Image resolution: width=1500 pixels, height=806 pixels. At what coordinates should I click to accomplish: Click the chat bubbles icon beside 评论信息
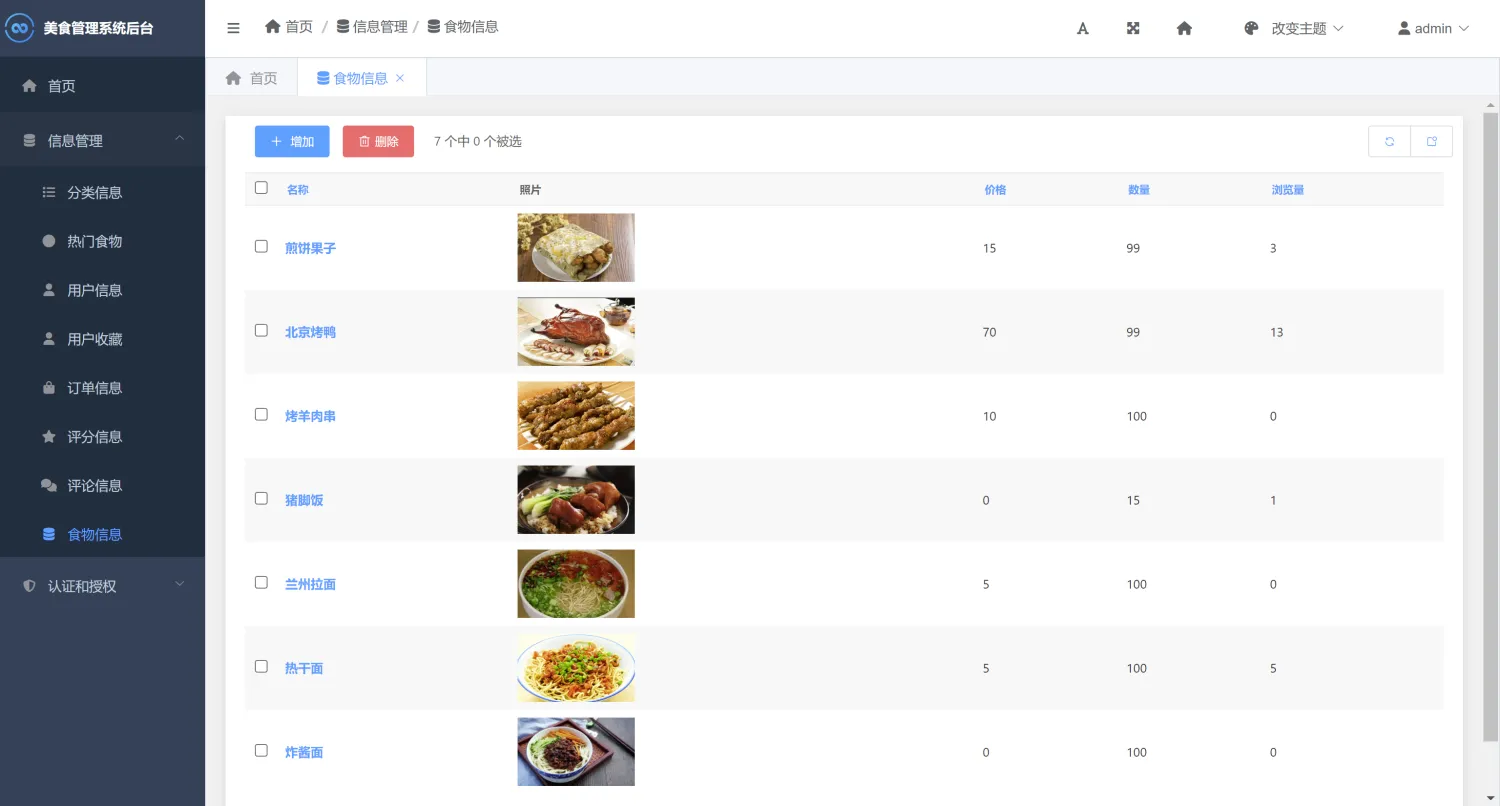click(49, 486)
